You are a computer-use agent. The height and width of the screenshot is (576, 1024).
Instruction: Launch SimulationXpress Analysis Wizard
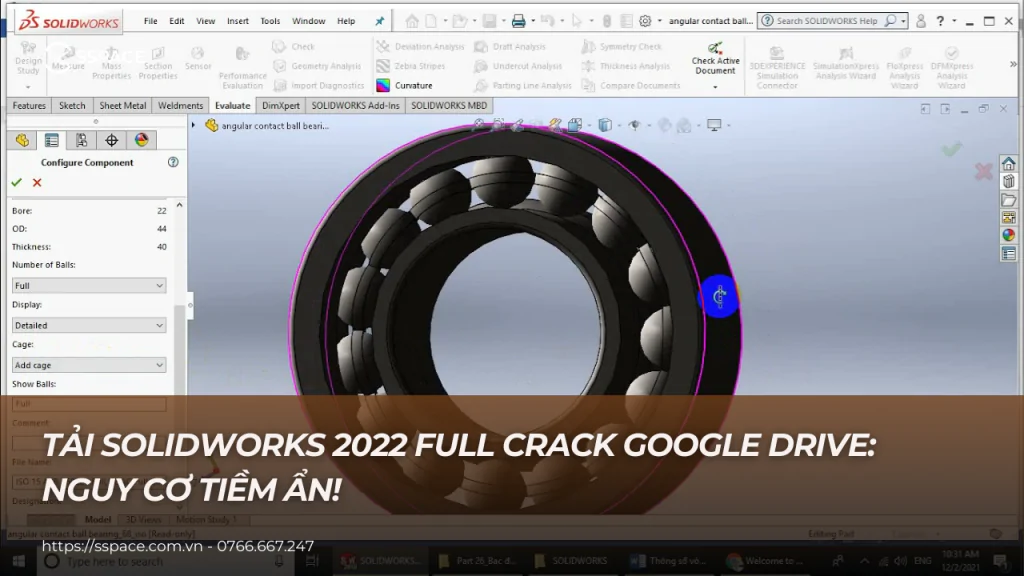(846, 63)
